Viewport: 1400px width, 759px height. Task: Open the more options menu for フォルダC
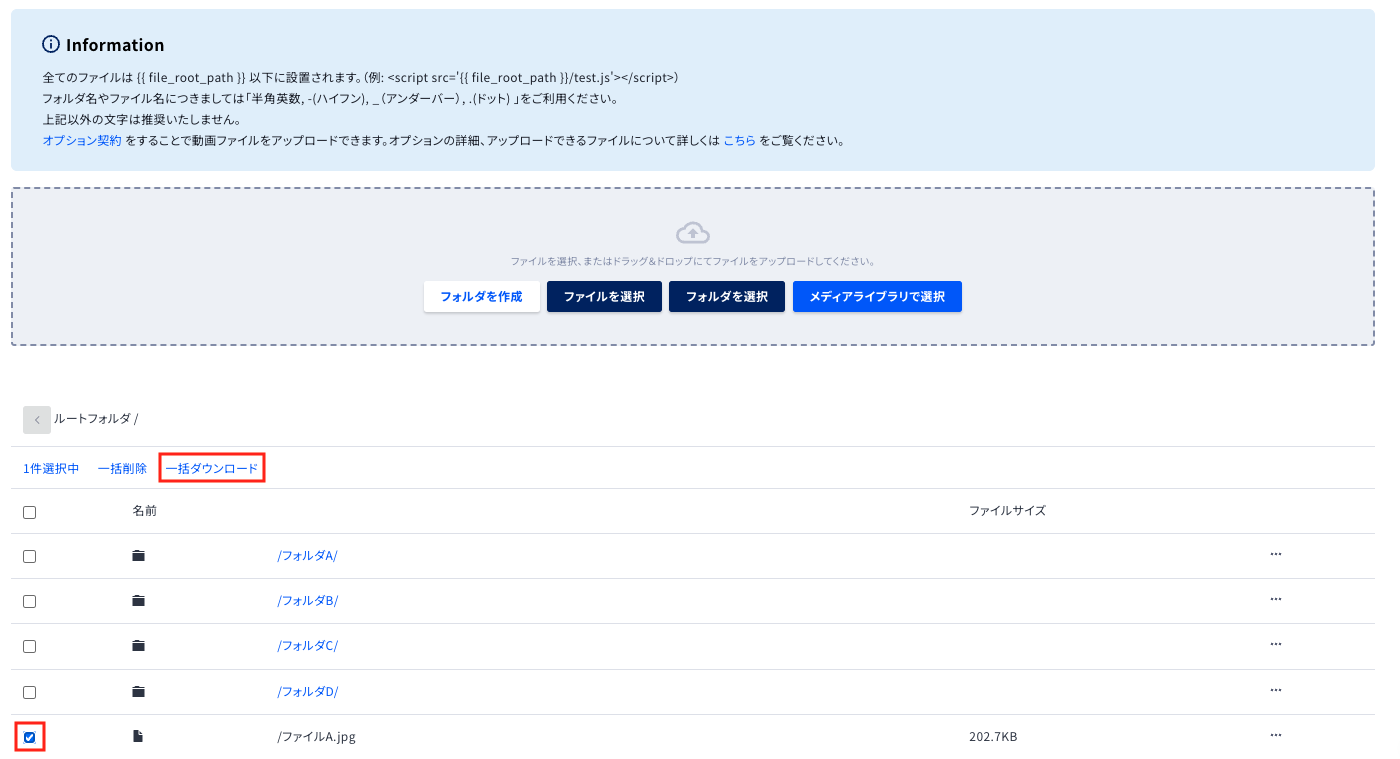[1276, 644]
